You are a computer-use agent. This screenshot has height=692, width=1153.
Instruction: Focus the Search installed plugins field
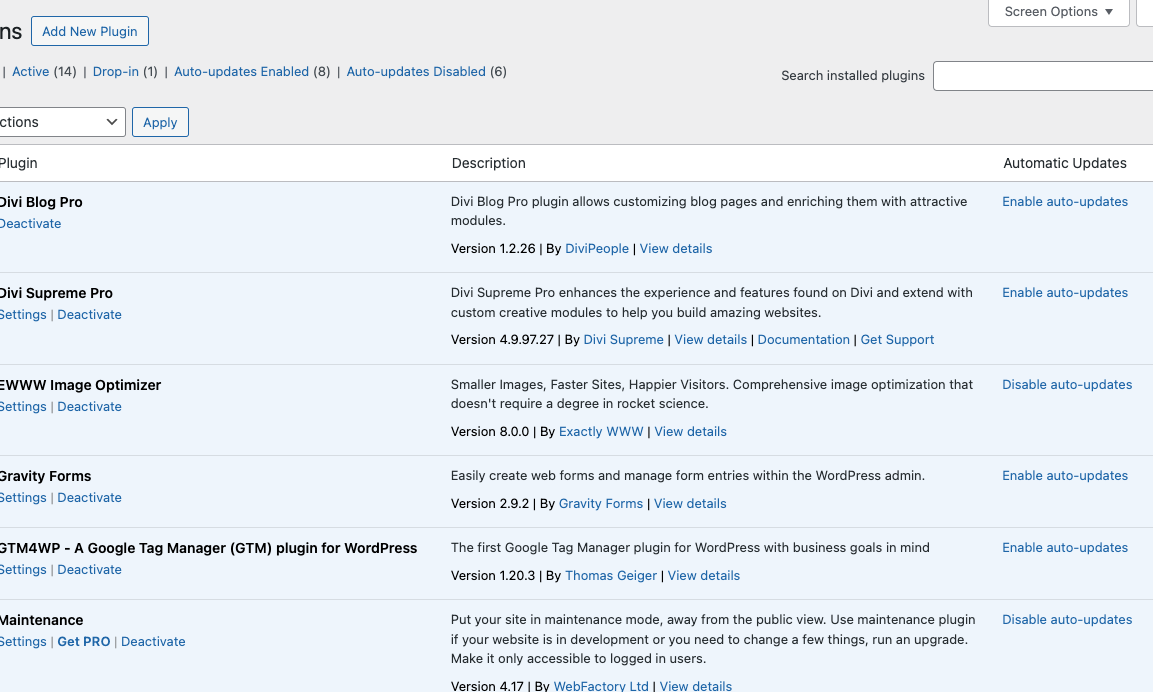1042,76
